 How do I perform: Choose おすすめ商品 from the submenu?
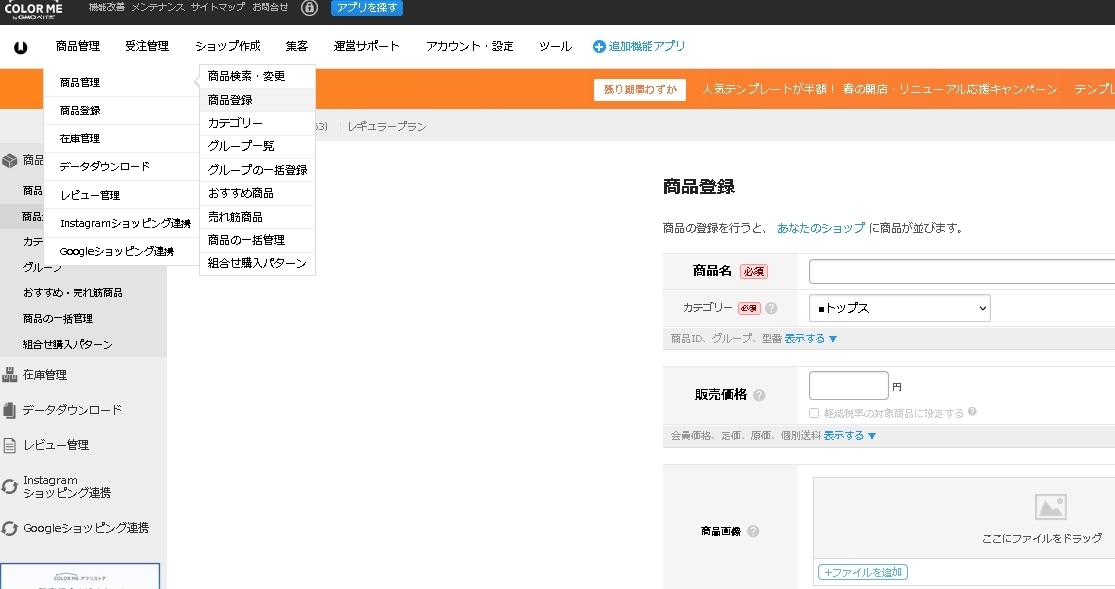tap(257, 193)
